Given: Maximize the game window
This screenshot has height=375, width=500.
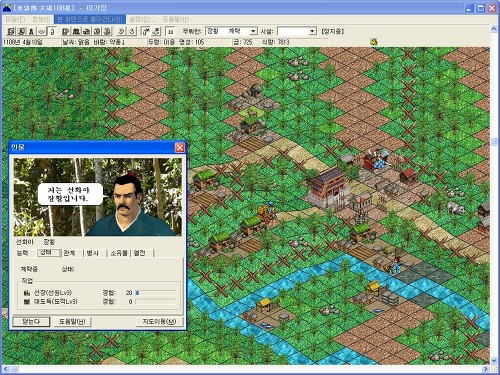Looking at the screenshot, I should [x=481, y=8].
